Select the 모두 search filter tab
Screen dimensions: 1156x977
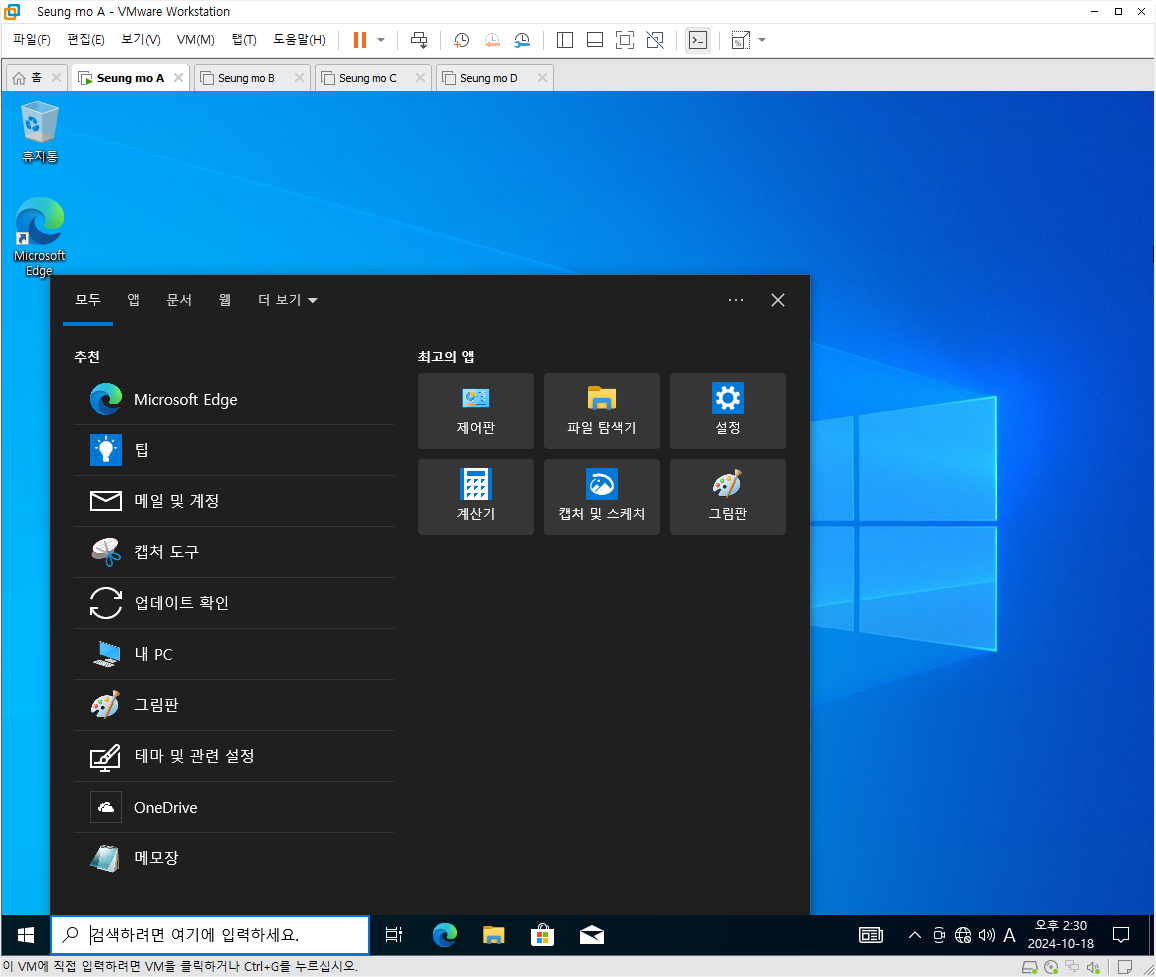(x=88, y=300)
